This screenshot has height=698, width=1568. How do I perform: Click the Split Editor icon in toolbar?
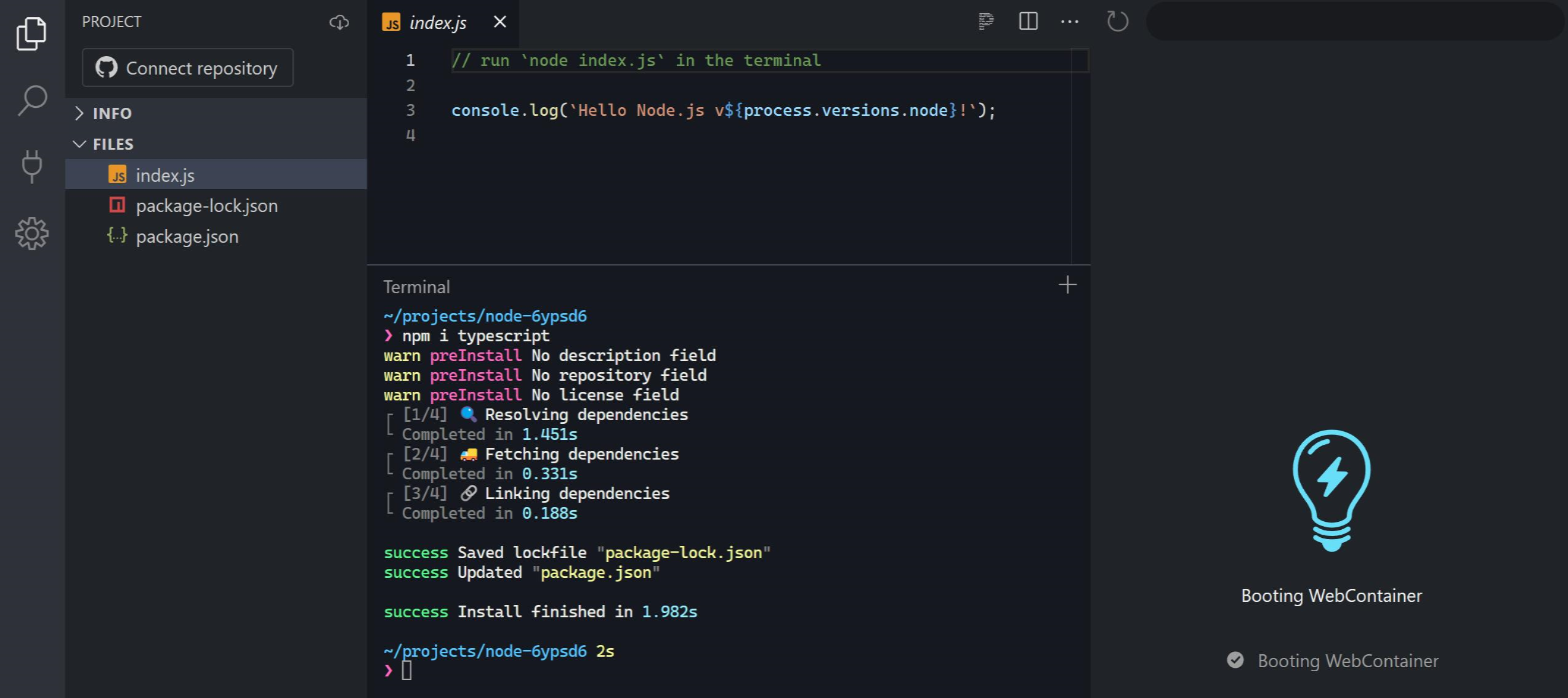click(1027, 21)
